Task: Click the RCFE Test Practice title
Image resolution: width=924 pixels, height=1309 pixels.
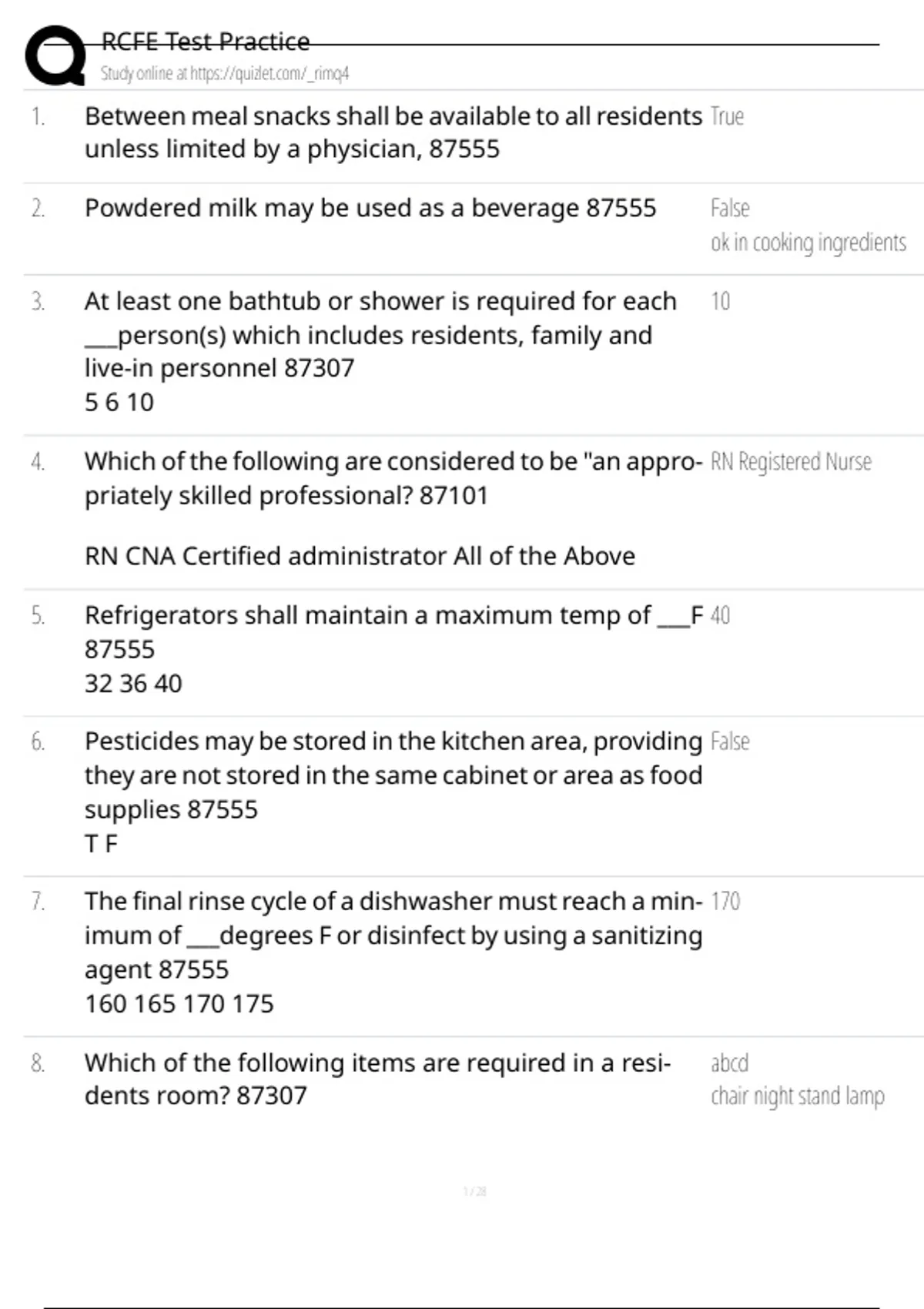Action: [206, 42]
